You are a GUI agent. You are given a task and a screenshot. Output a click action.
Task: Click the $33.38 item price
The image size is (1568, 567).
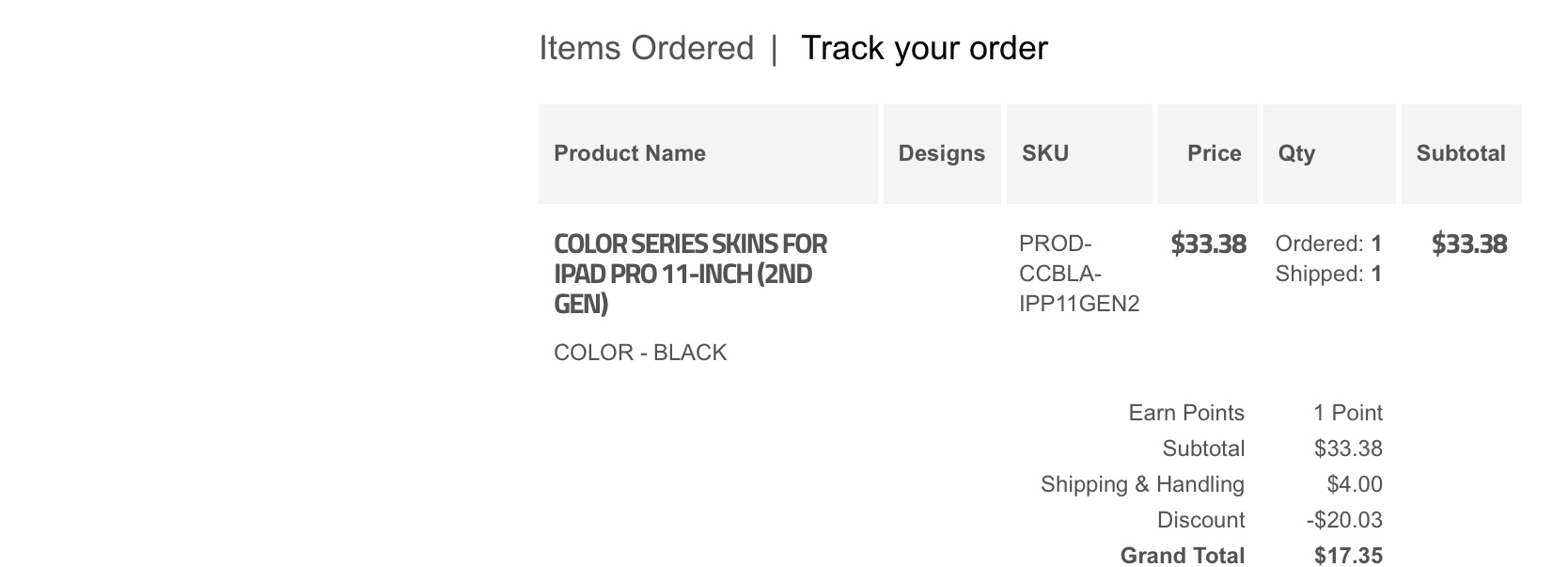[1208, 244]
